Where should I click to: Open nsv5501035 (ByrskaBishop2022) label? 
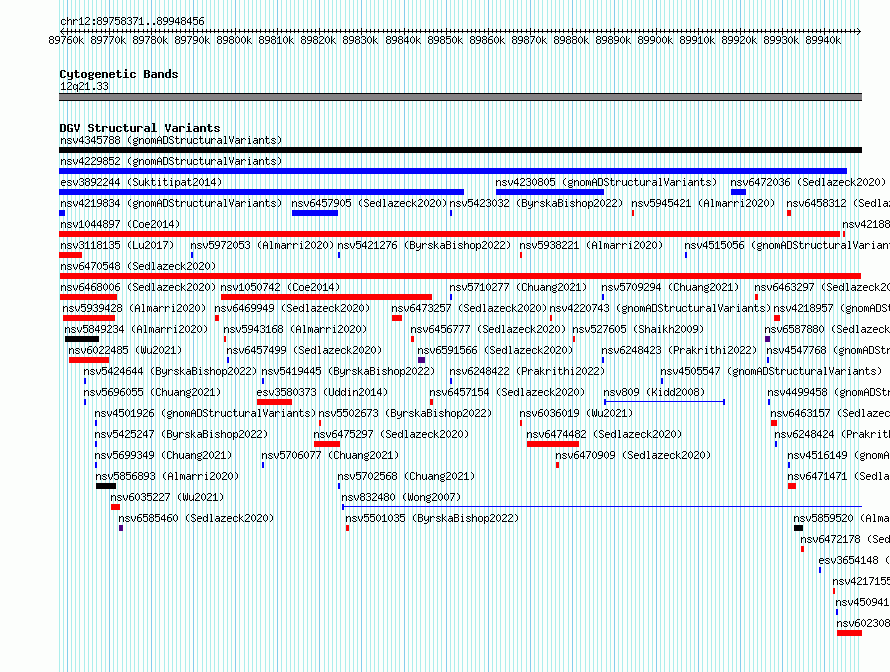pos(432,518)
